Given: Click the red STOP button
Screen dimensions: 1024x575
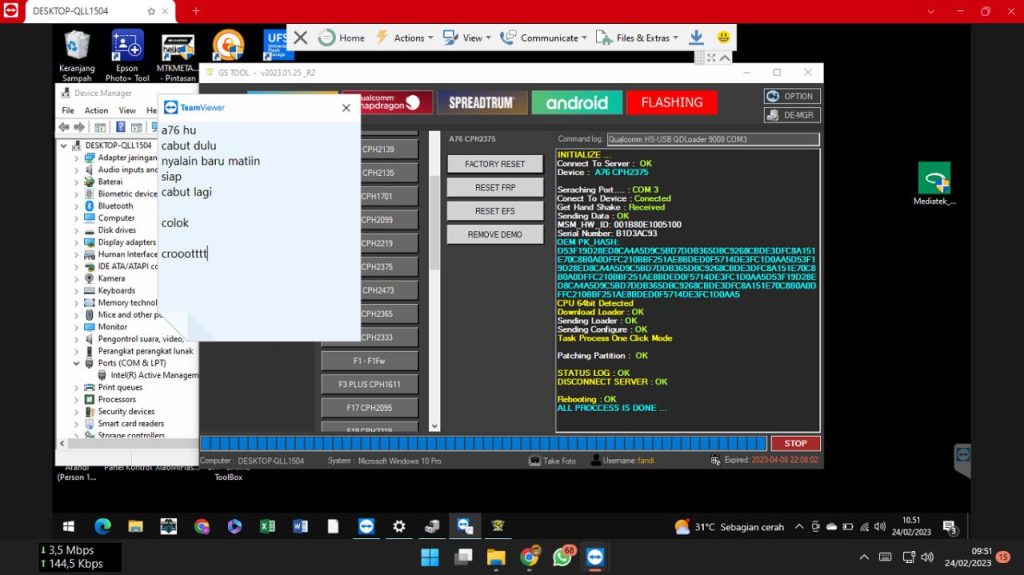Looking at the screenshot, I should click(x=795, y=443).
